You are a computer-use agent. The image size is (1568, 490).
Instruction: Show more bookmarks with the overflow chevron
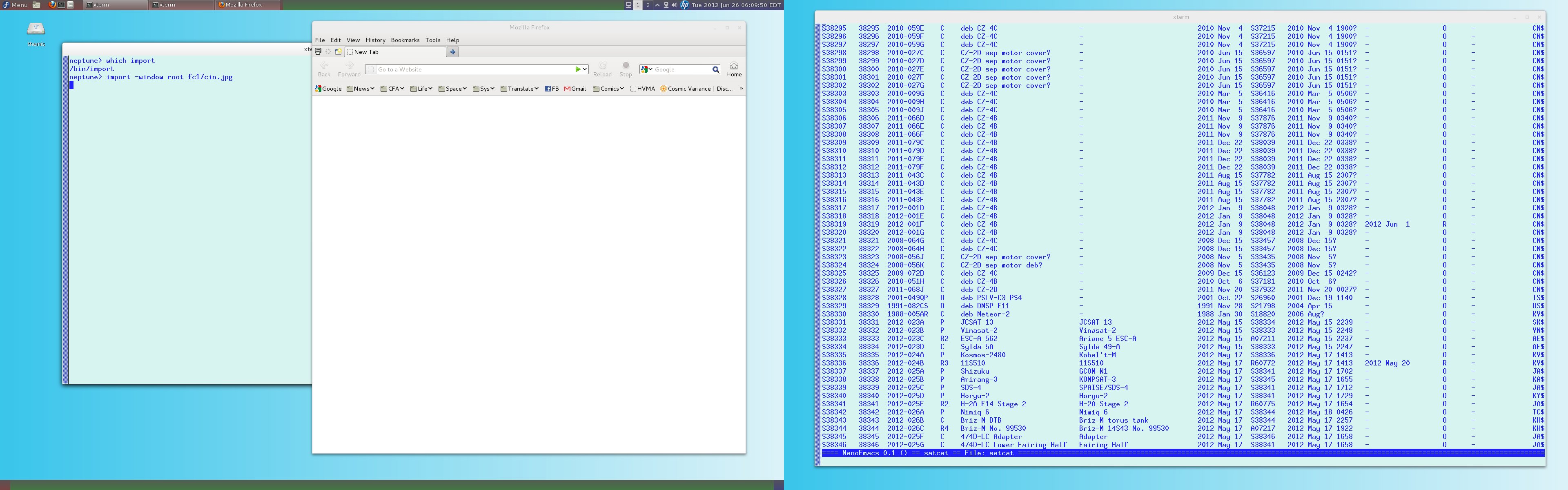pos(741,89)
